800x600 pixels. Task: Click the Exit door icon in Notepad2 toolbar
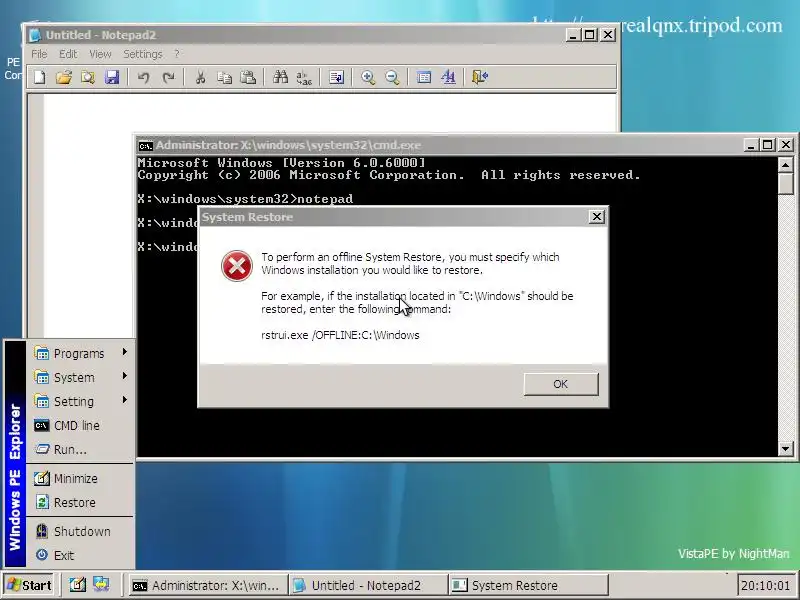[480, 77]
